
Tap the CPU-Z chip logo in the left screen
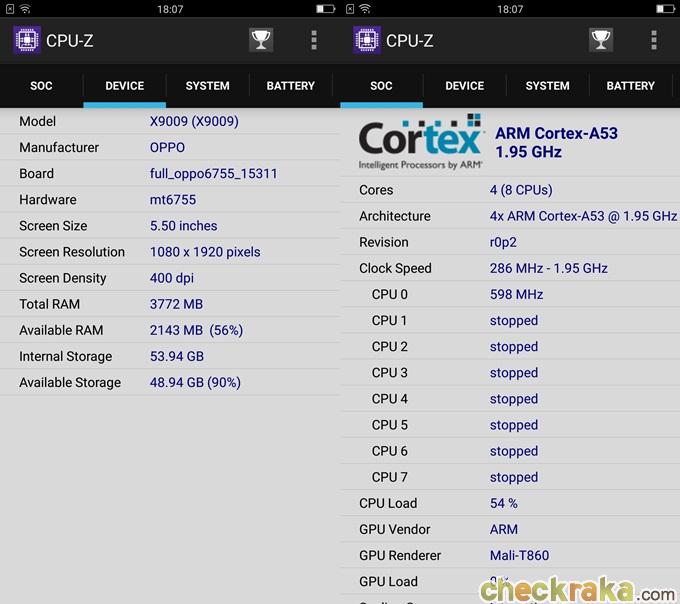[26, 40]
